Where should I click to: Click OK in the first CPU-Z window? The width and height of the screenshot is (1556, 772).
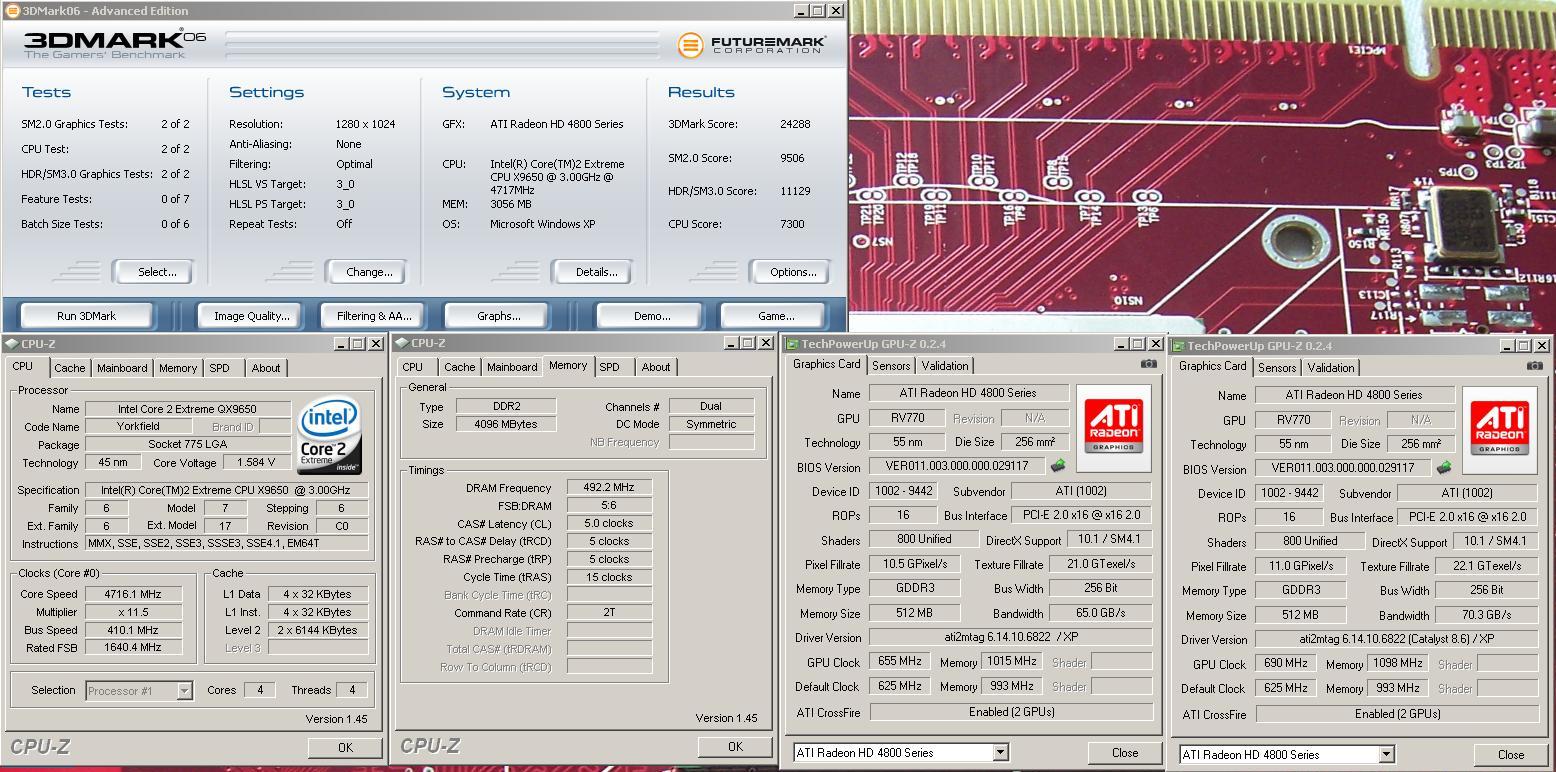click(345, 747)
